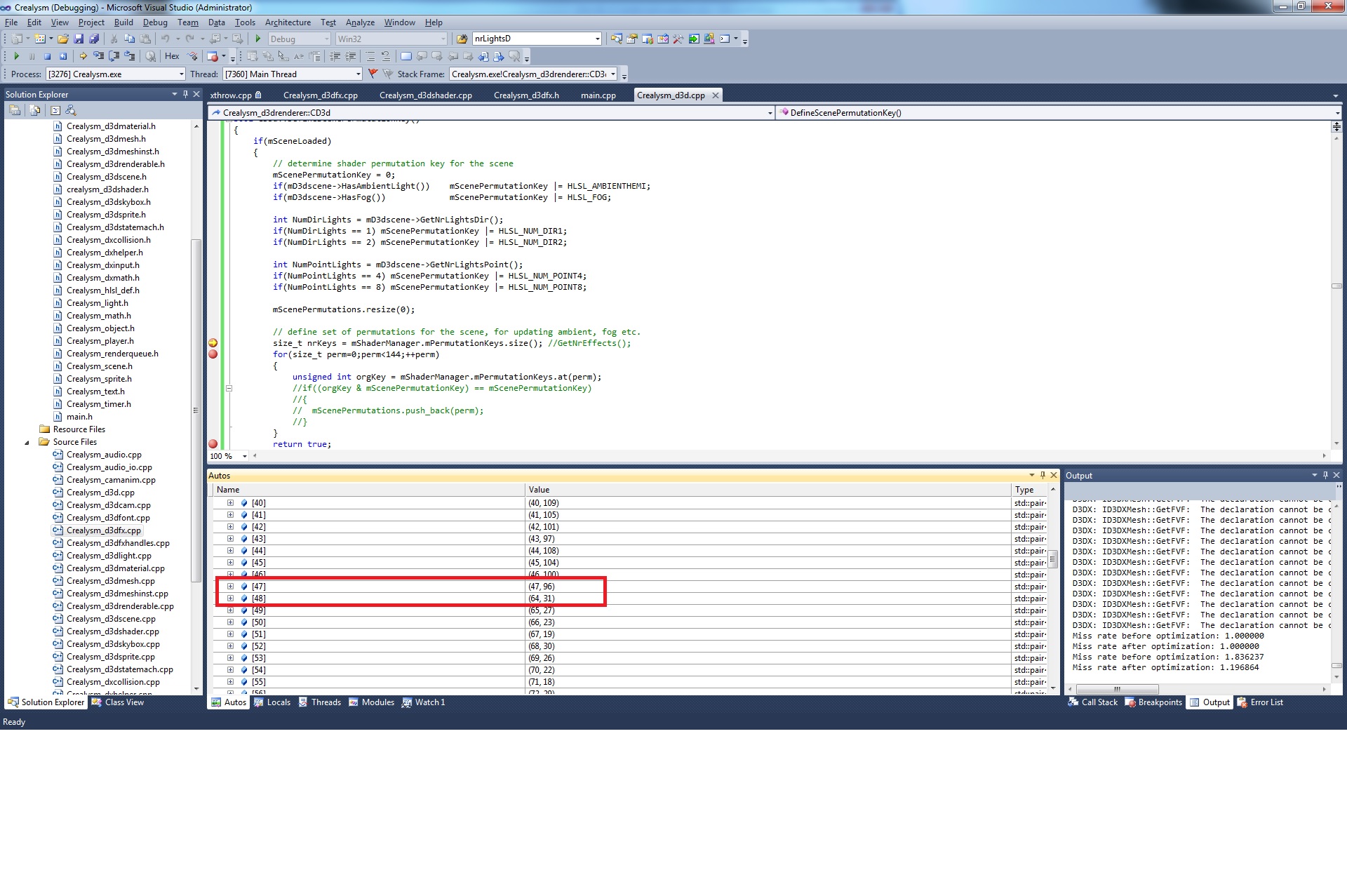Click the Step Into debug icon
The image size is (1347, 896).
(x=98, y=56)
